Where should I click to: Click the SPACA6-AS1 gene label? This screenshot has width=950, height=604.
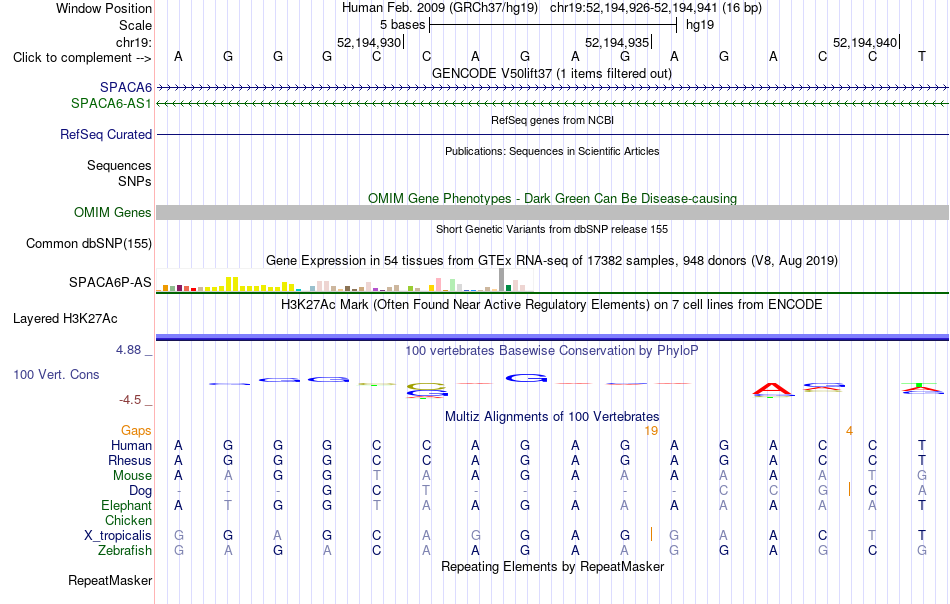point(111,104)
